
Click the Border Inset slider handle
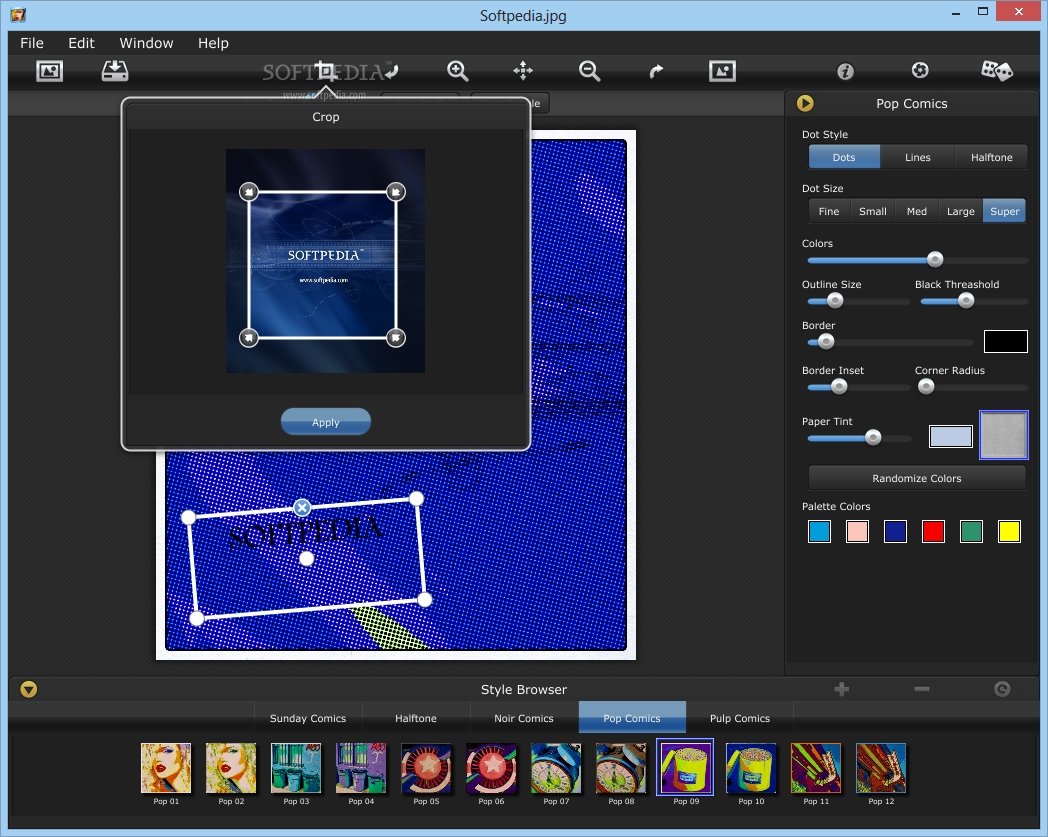pyautogui.click(x=839, y=386)
